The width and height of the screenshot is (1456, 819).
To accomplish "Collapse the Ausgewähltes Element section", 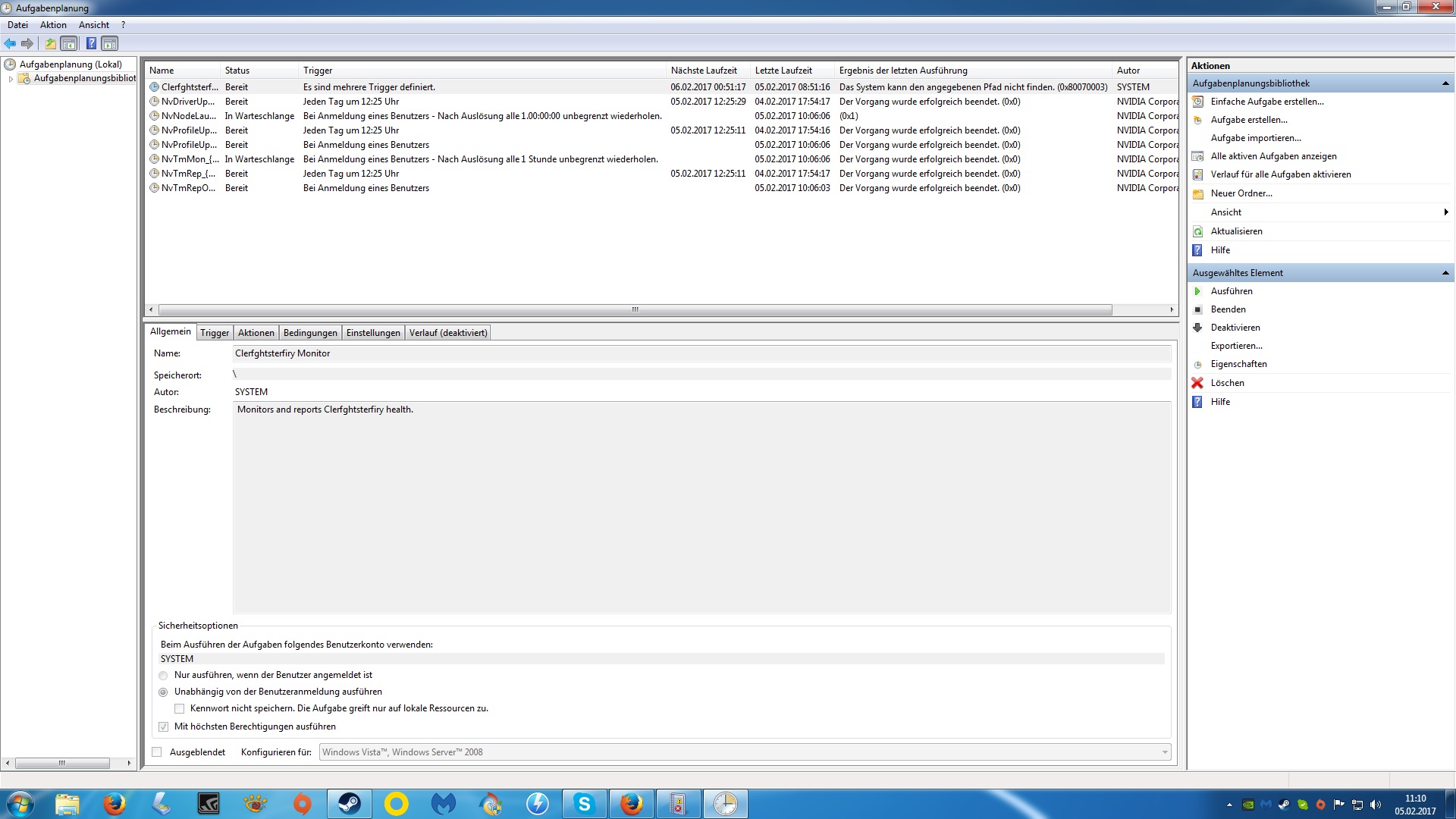I will click(x=1445, y=273).
